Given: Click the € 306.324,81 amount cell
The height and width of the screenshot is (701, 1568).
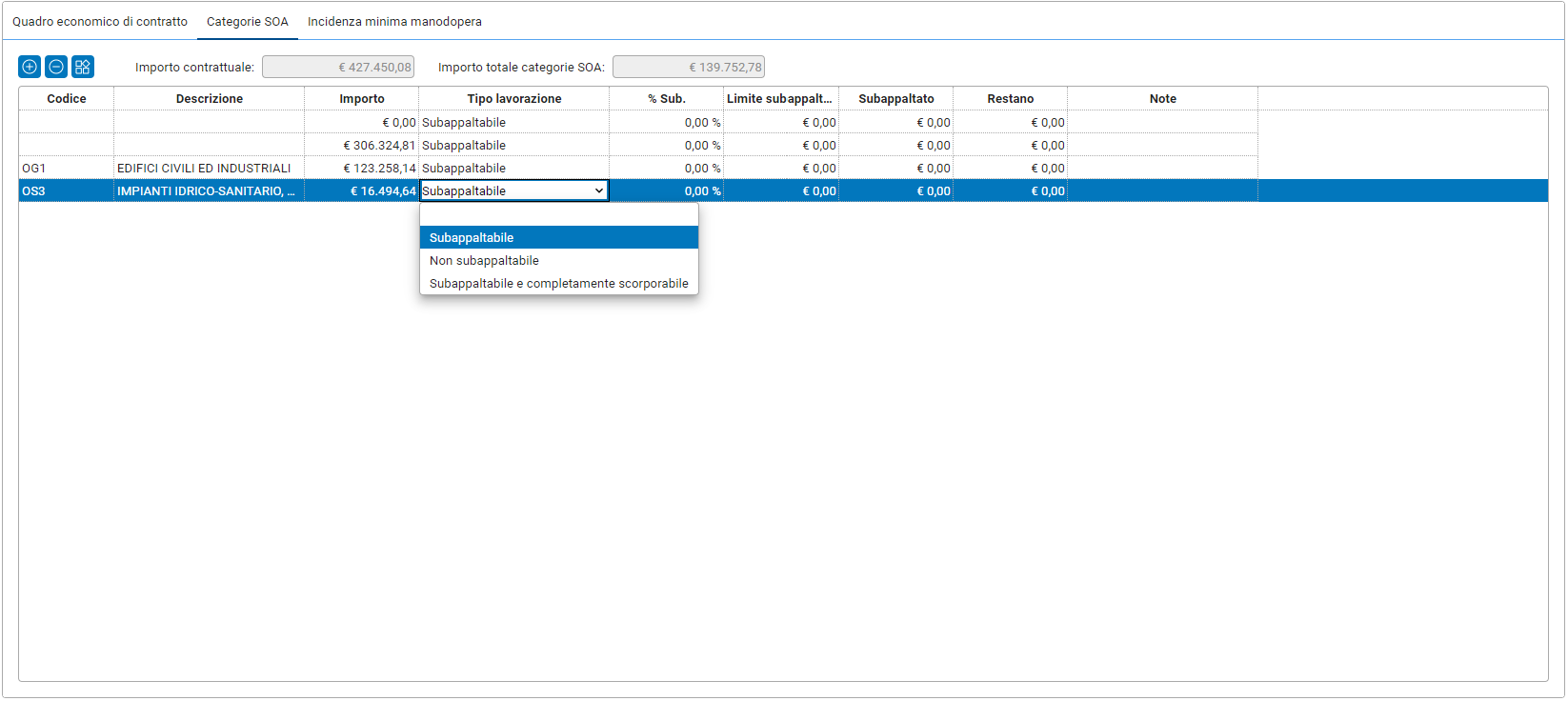Looking at the screenshot, I should [378, 146].
